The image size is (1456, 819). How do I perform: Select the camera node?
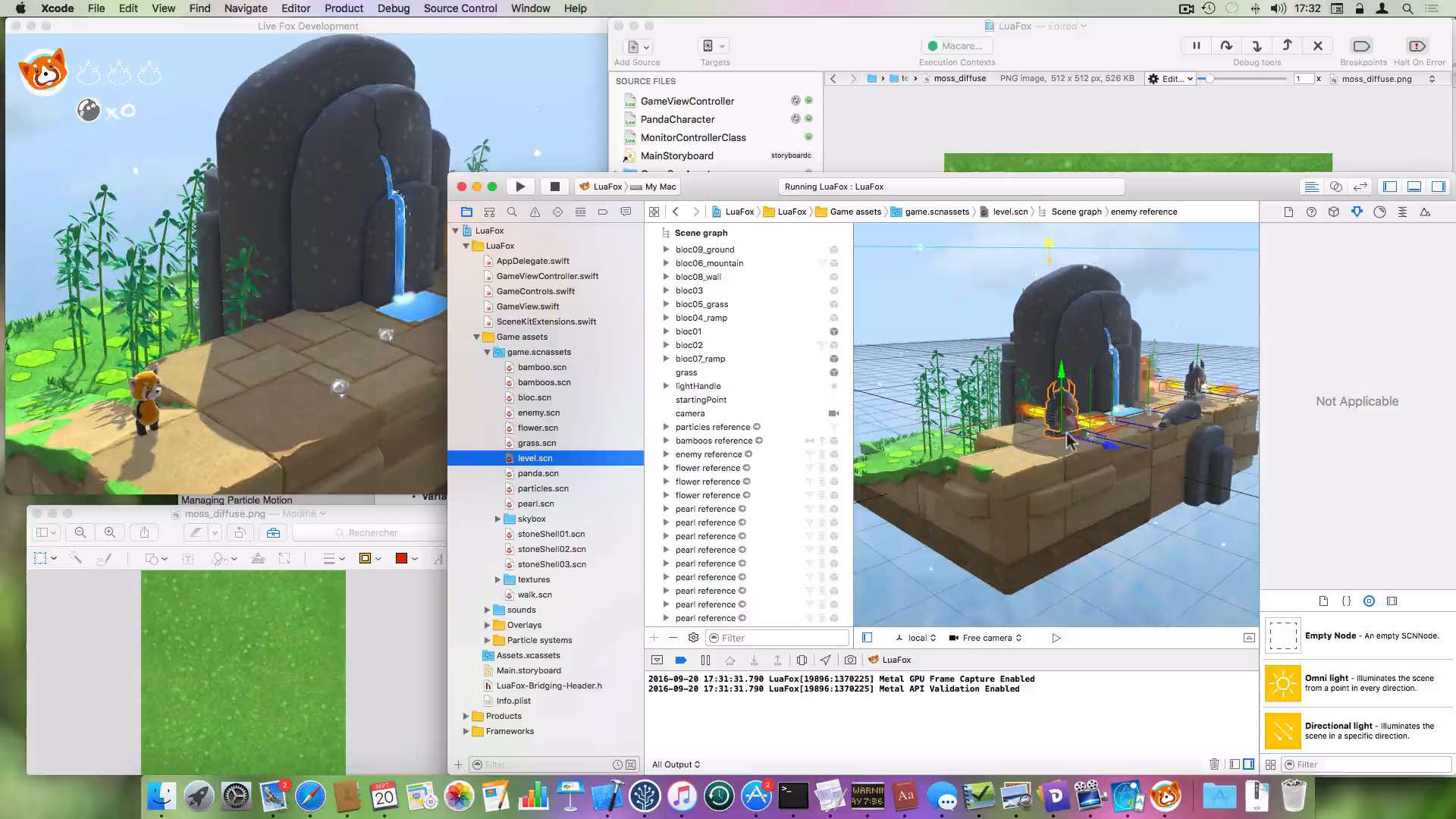pos(689,413)
